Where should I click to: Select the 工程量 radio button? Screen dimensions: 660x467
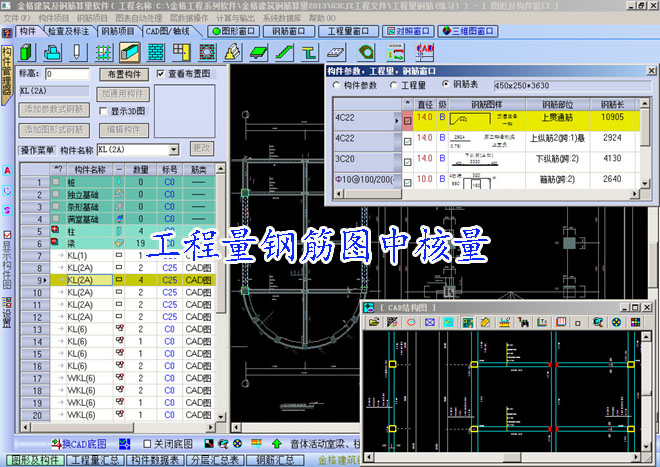point(394,86)
